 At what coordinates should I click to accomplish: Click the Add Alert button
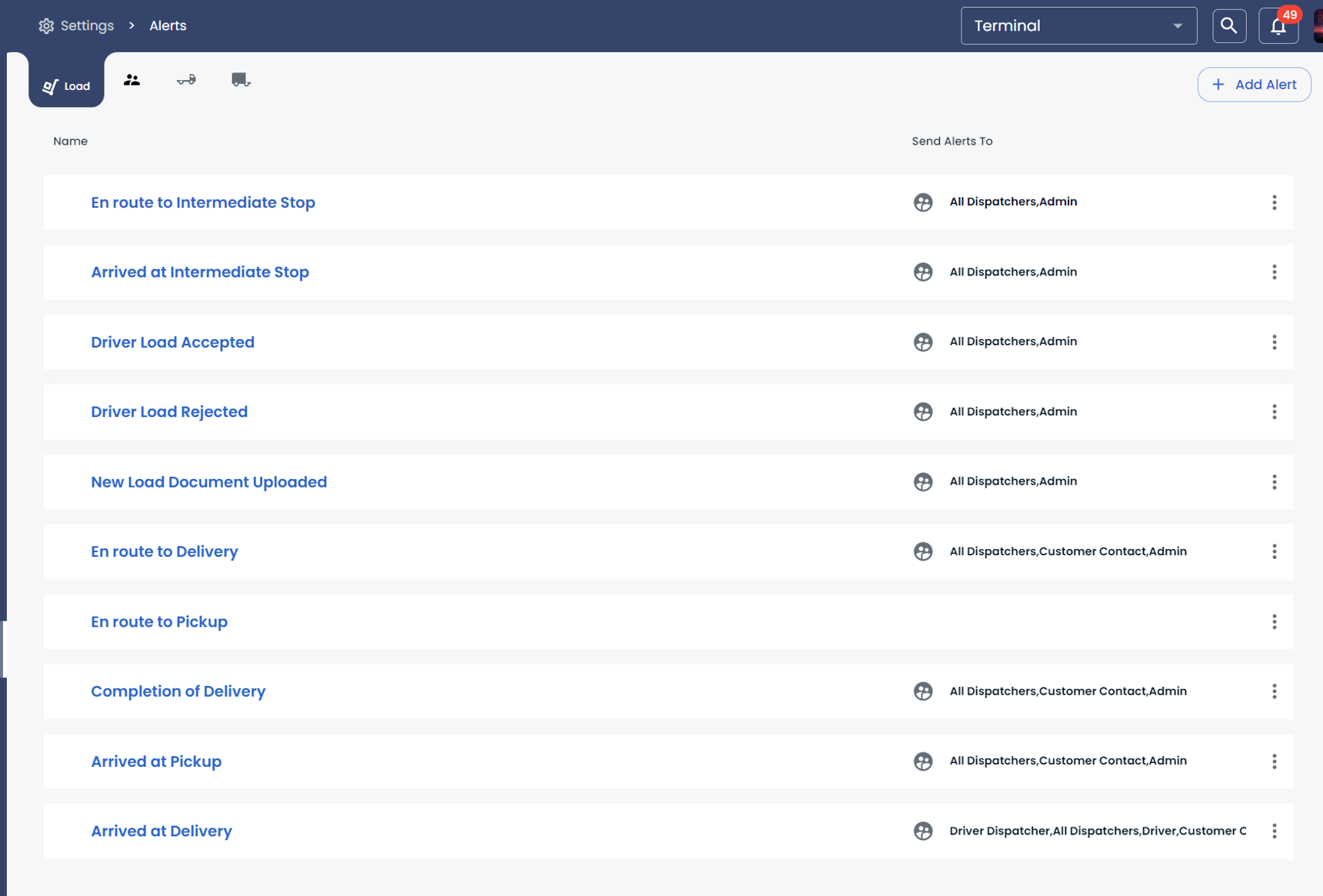click(x=1254, y=85)
